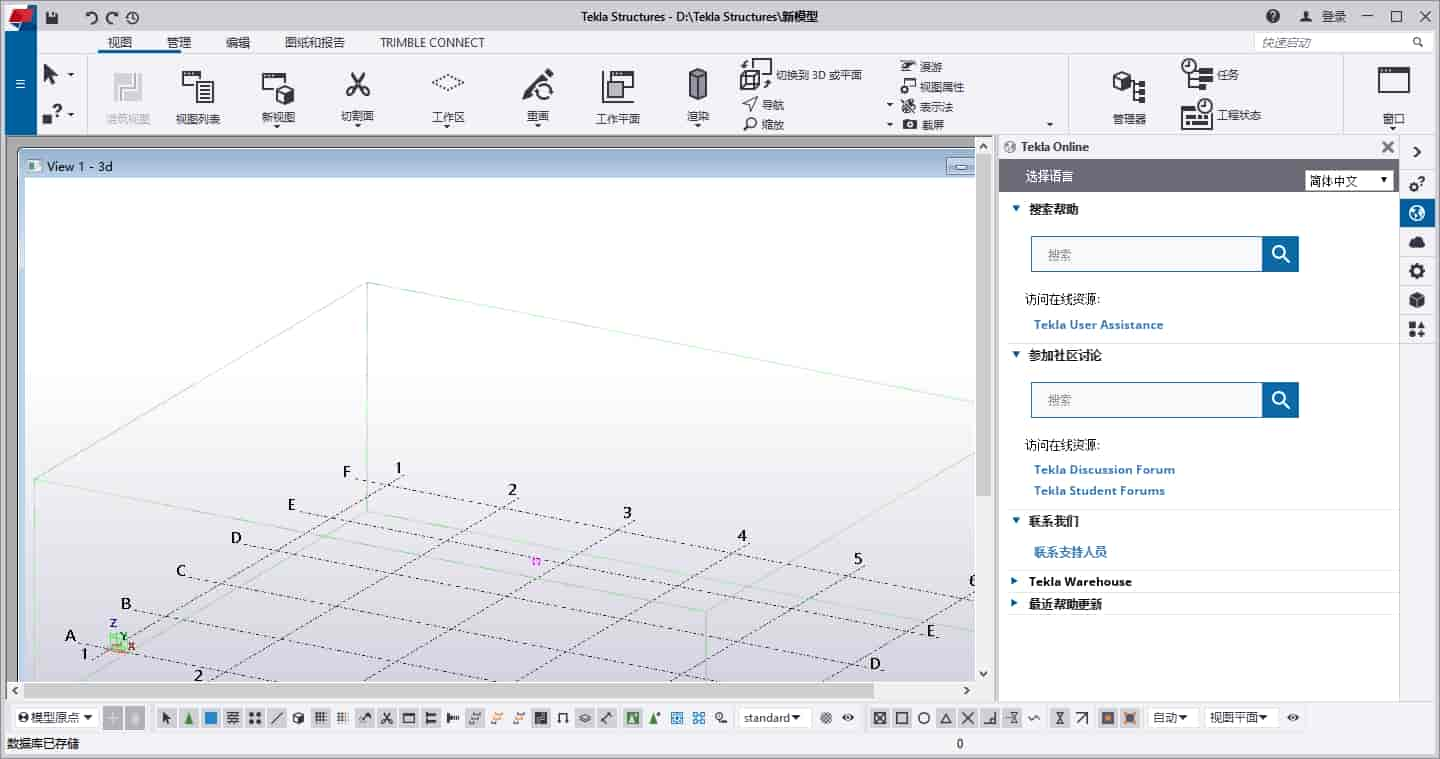This screenshot has width=1440, height=759.
Task: Click the 重画 redraw icon
Action: click(x=538, y=86)
